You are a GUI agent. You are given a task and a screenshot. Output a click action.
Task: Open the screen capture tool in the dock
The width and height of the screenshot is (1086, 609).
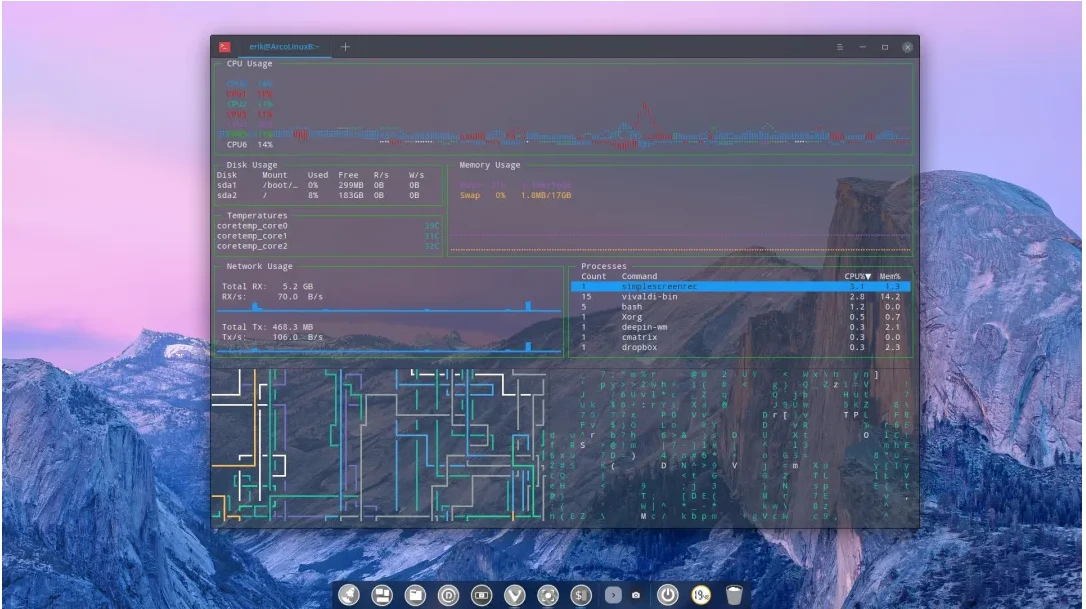click(546, 594)
